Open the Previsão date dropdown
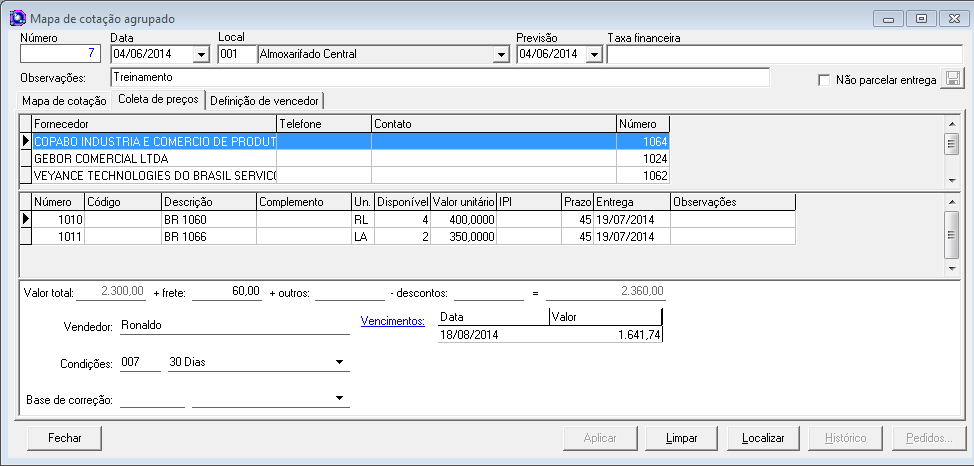Image resolution: width=974 pixels, height=466 pixels. 593,54
